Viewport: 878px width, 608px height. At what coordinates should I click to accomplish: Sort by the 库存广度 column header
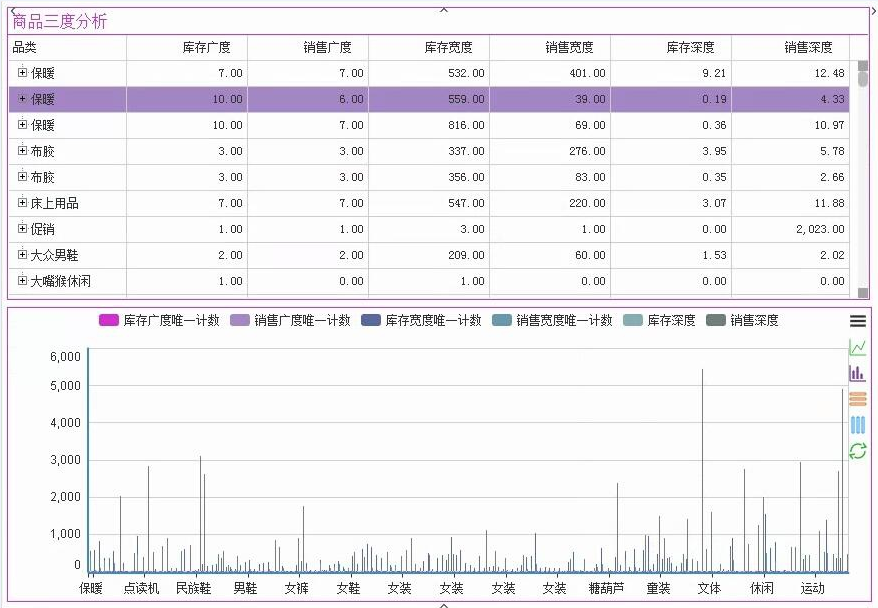click(x=187, y=48)
